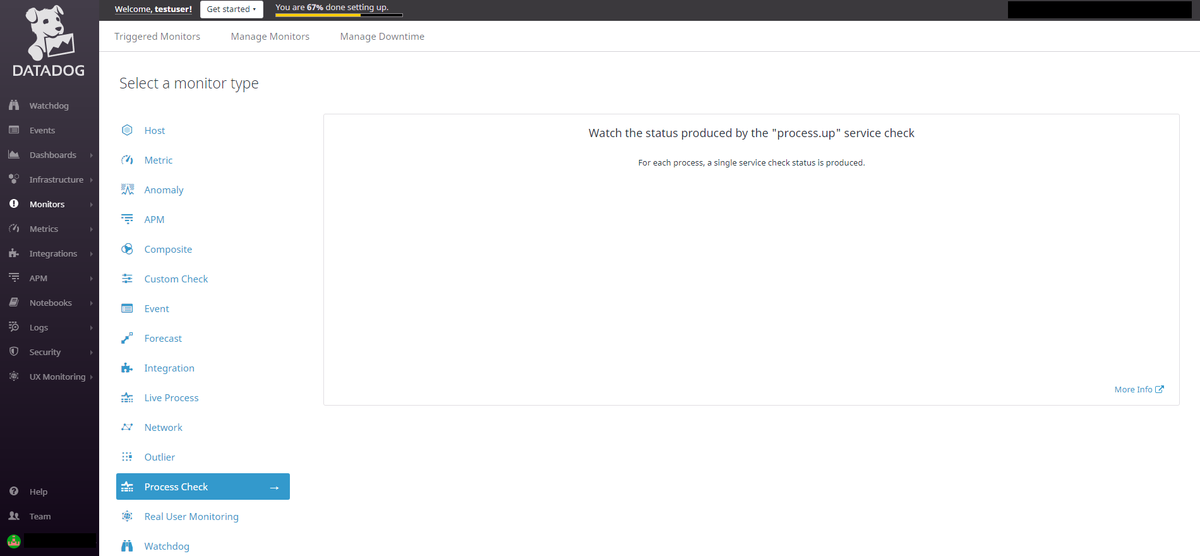This screenshot has width=1200, height=556.
Task: Expand the Infrastructure submenu arrow
Action: 91,180
